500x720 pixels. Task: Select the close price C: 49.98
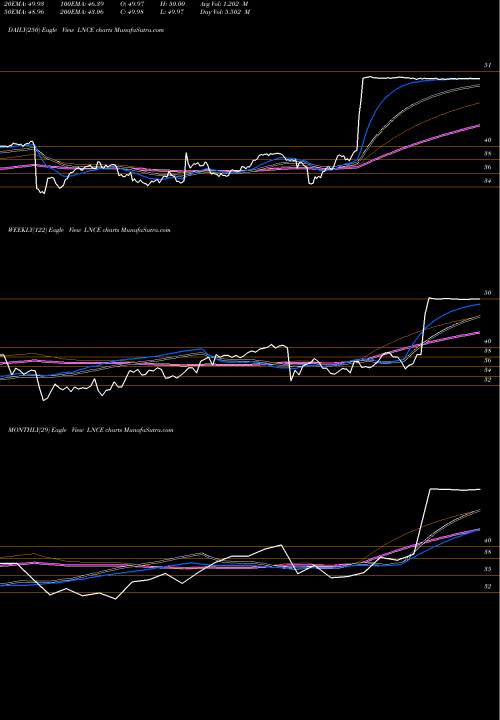click(133, 12)
